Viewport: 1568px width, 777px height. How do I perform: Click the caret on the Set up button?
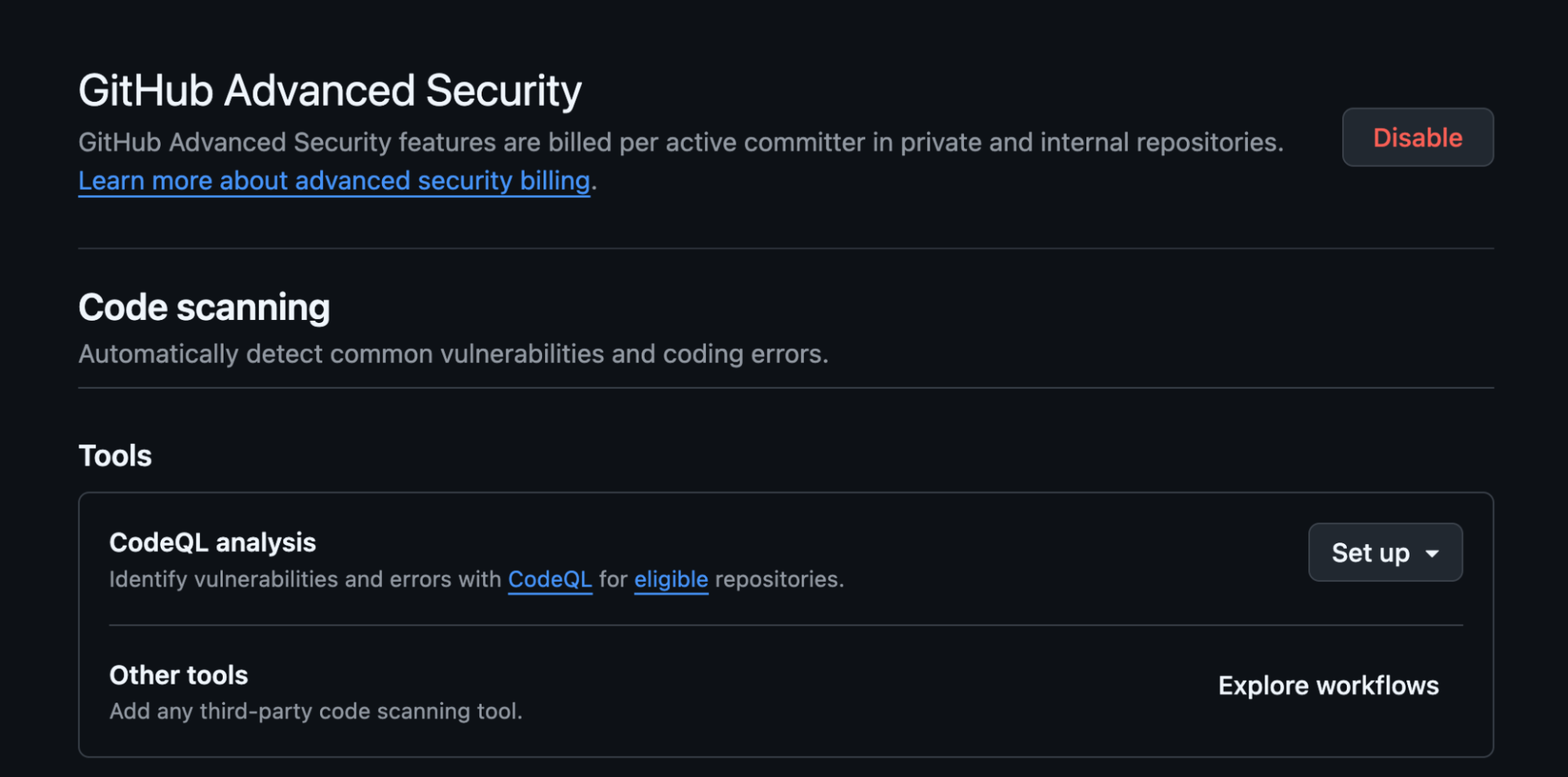[1434, 553]
